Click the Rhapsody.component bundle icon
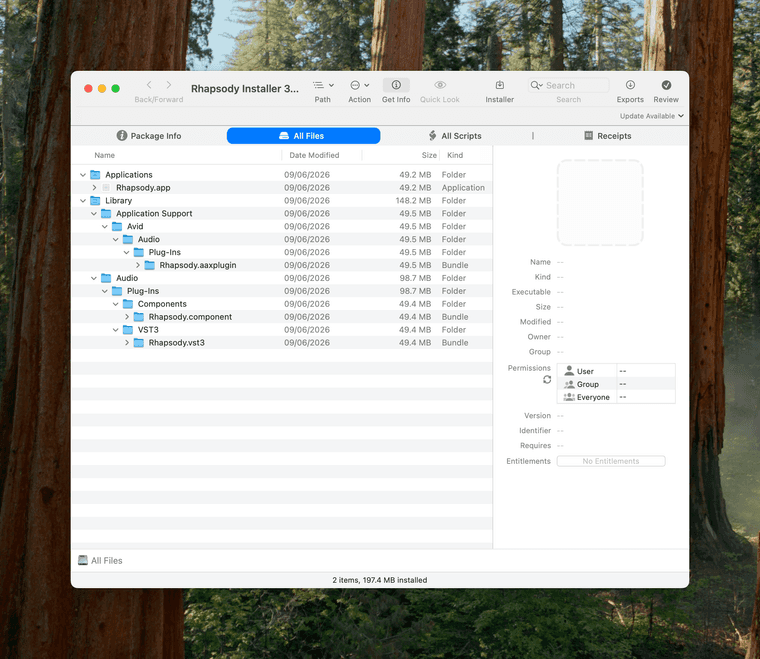This screenshot has height=659, width=760. tap(139, 317)
